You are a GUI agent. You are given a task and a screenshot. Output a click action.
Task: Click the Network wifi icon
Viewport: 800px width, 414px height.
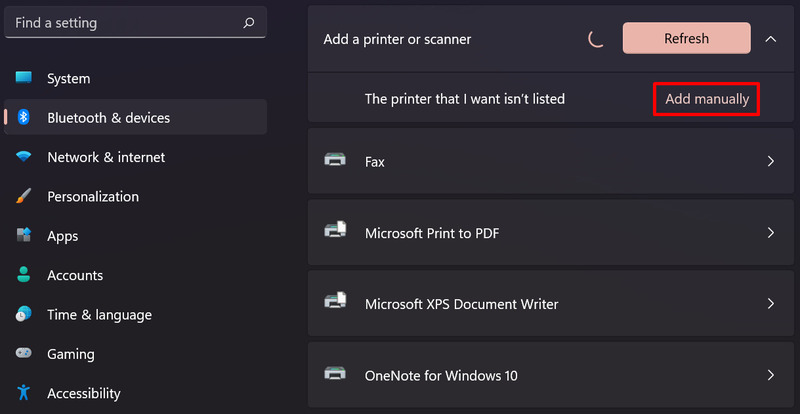(23, 157)
